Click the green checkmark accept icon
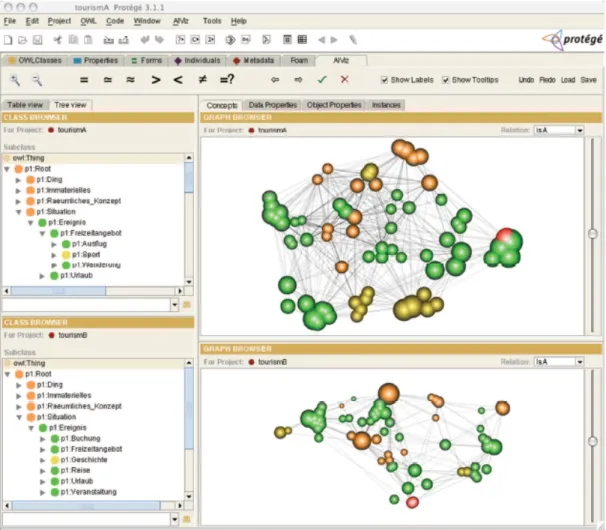The width and height of the screenshot is (606, 530). pyautogui.click(x=322, y=80)
